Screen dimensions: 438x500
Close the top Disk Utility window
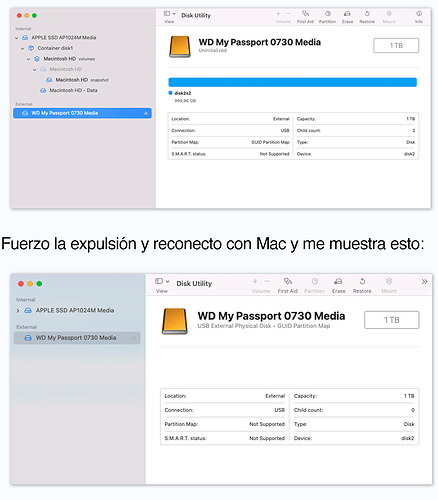pos(19,16)
